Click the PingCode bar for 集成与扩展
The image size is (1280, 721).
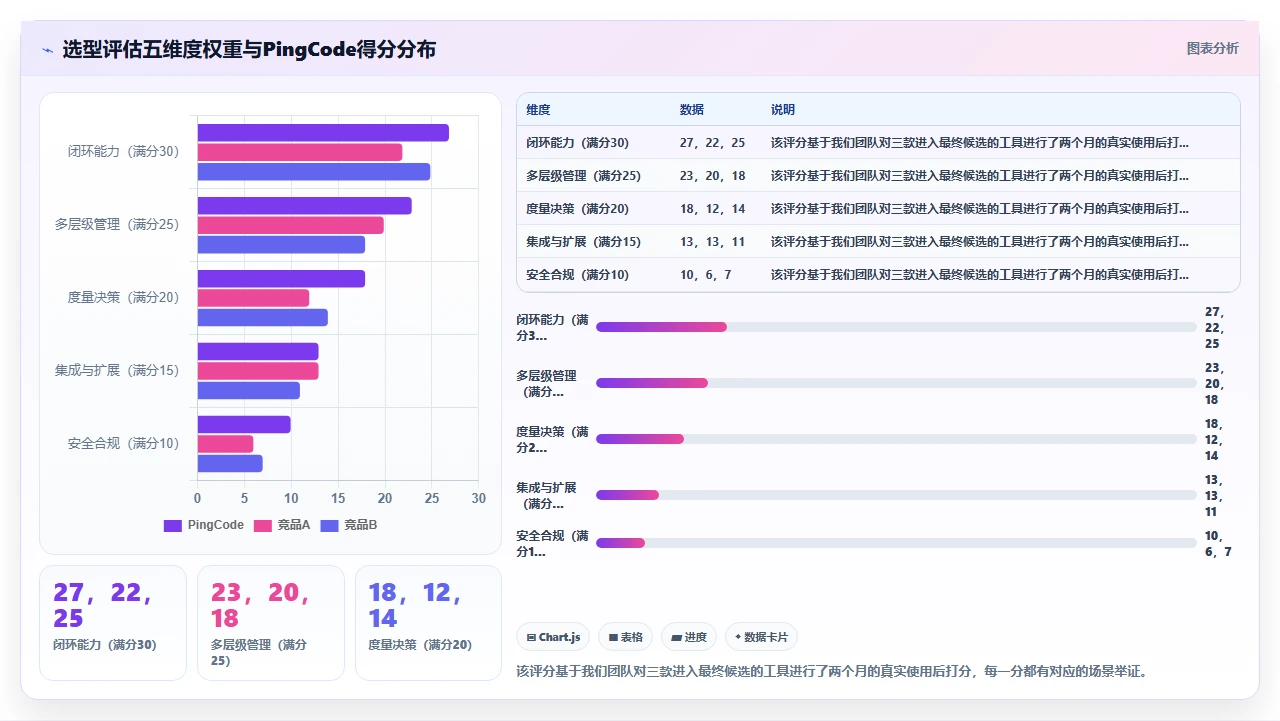[258, 352]
